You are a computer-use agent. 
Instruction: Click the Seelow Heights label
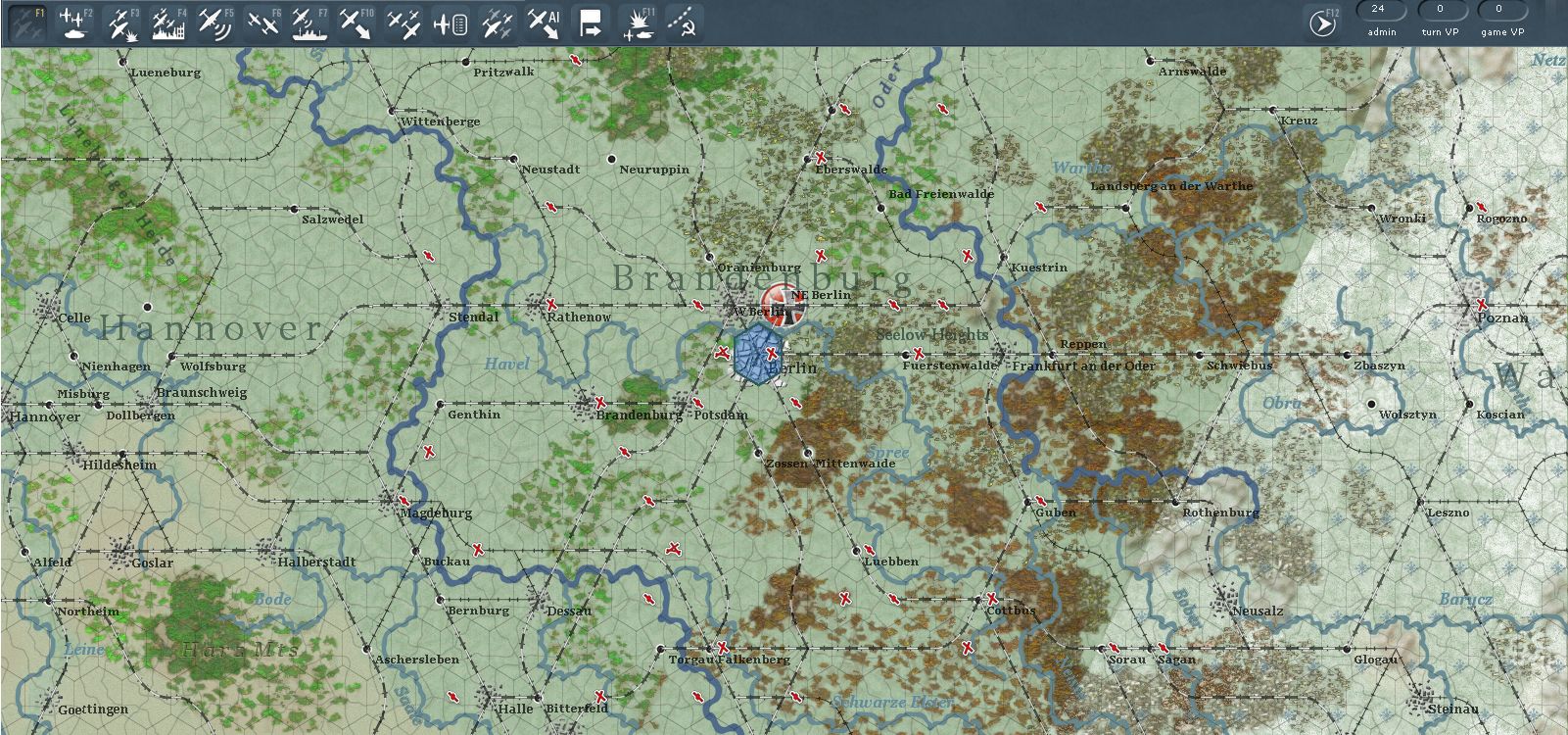(931, 335)
